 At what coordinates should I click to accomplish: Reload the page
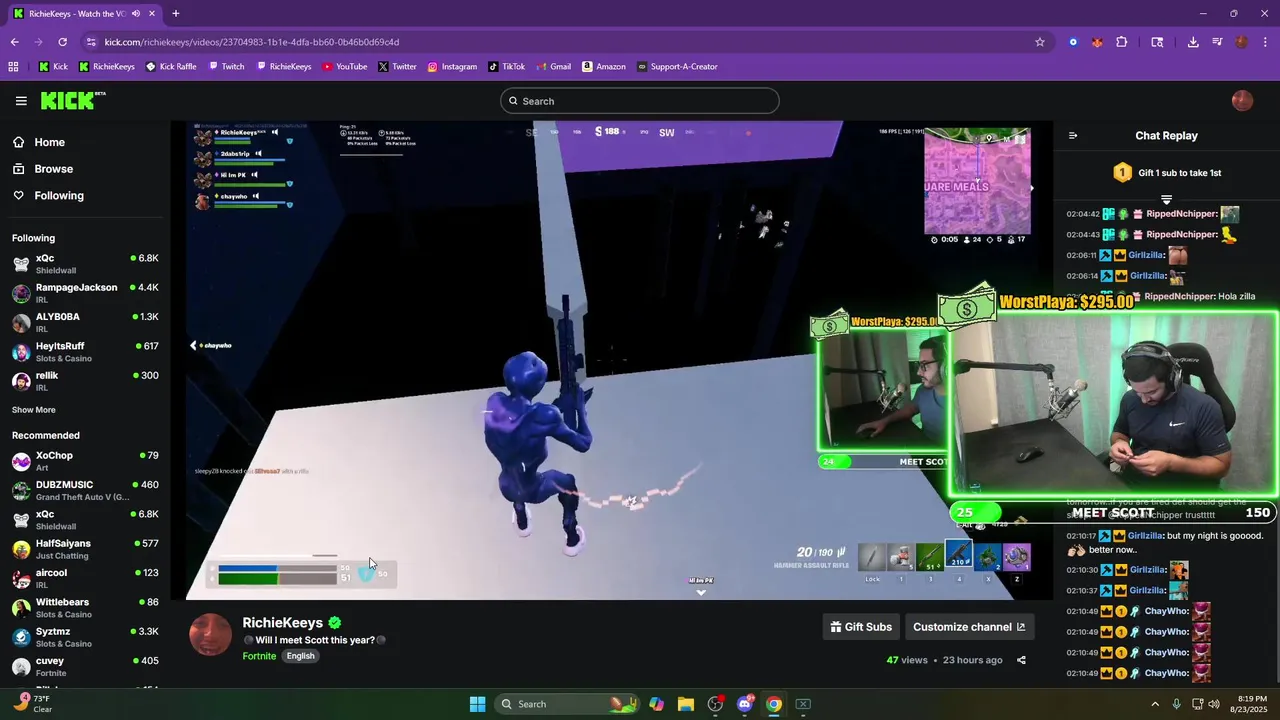63,42
